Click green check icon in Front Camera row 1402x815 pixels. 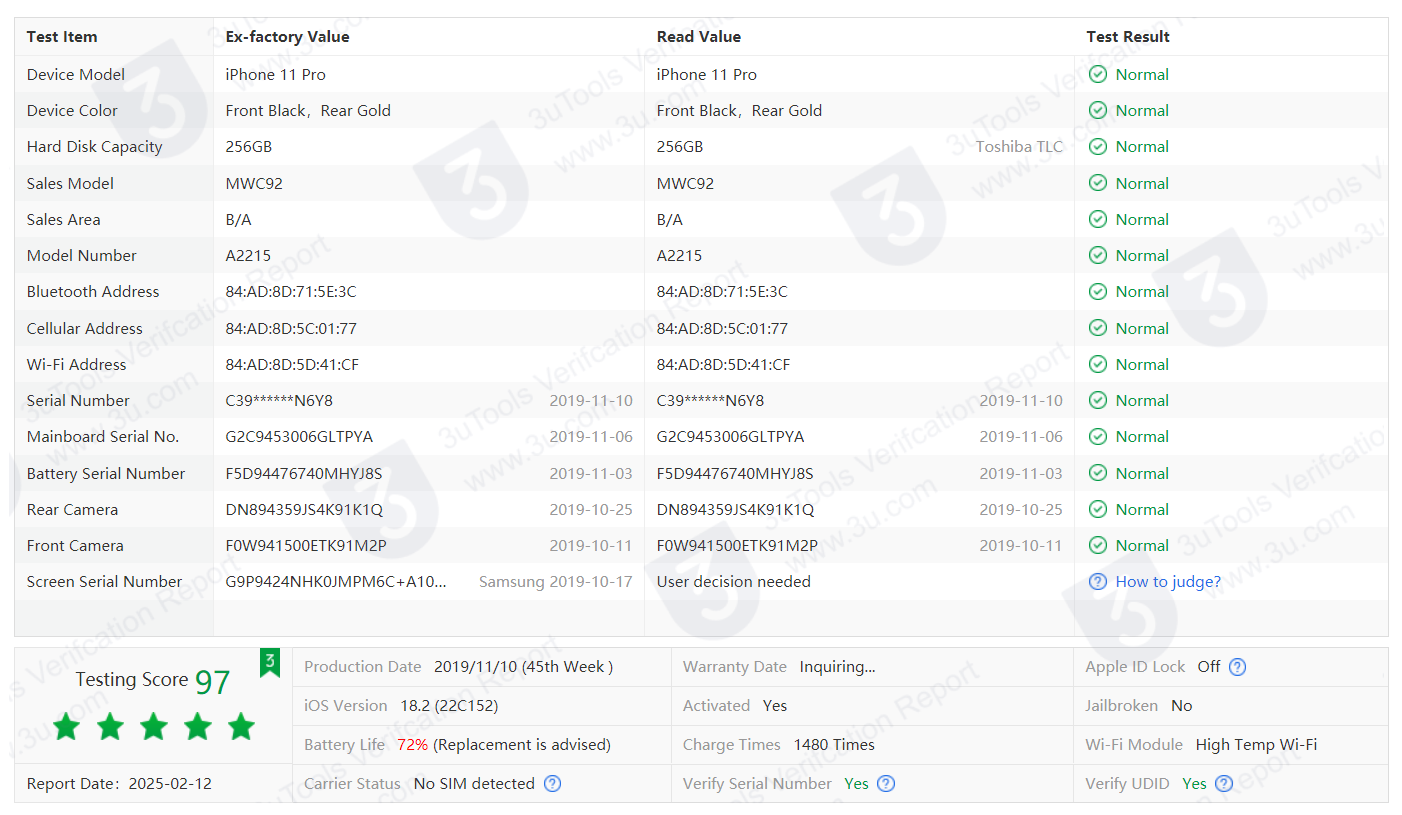click(x=1098, y=546)
